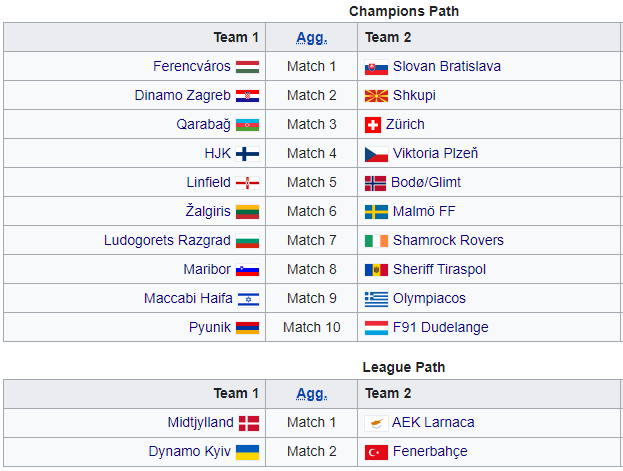The height and width of the screenshot is (471, 623).
Task: Click the Agg. header in League Path table
Action: point(311,394)
